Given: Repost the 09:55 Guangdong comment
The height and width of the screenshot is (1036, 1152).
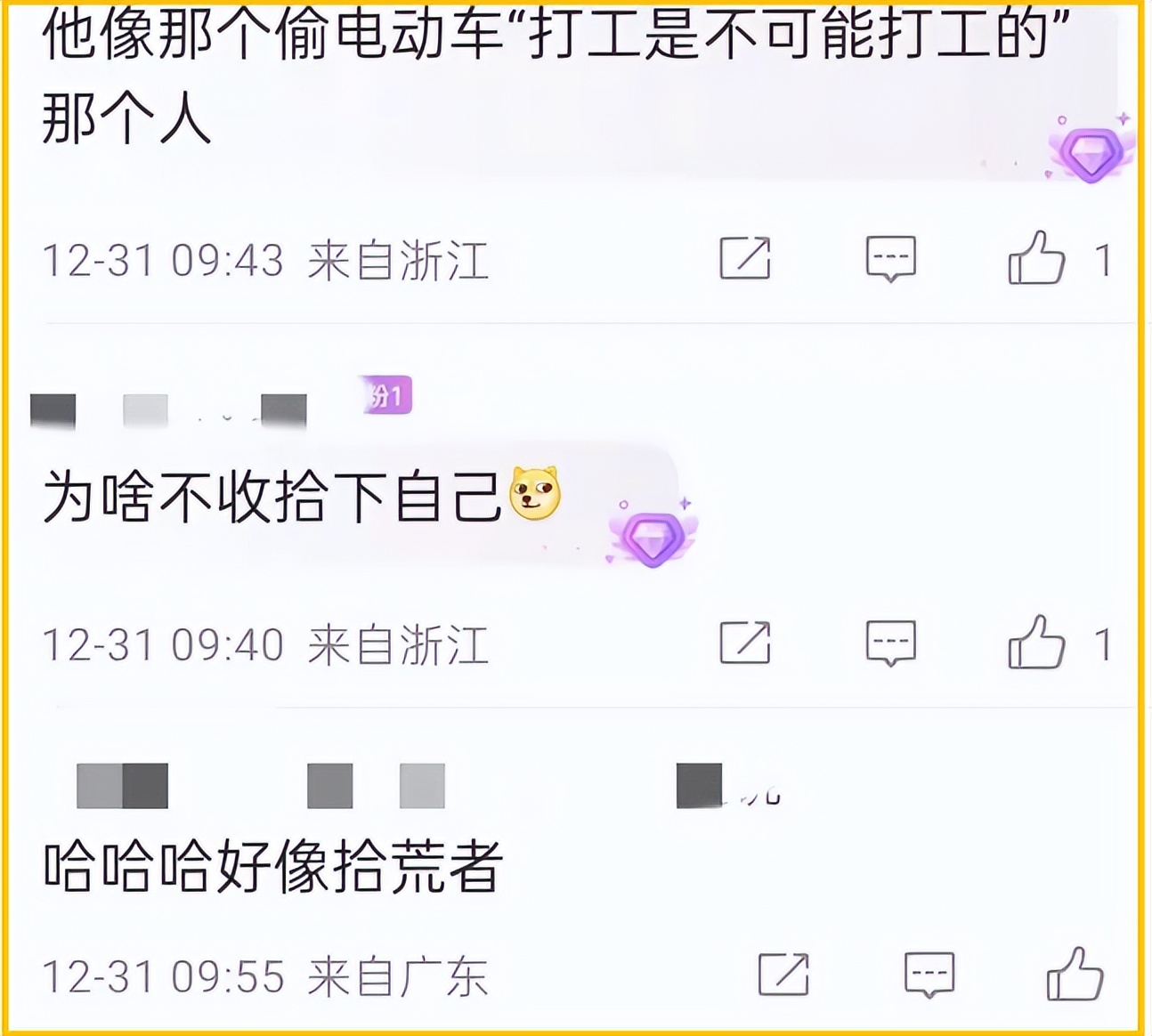Looking at the screenshot, I should tap(783, 975).
